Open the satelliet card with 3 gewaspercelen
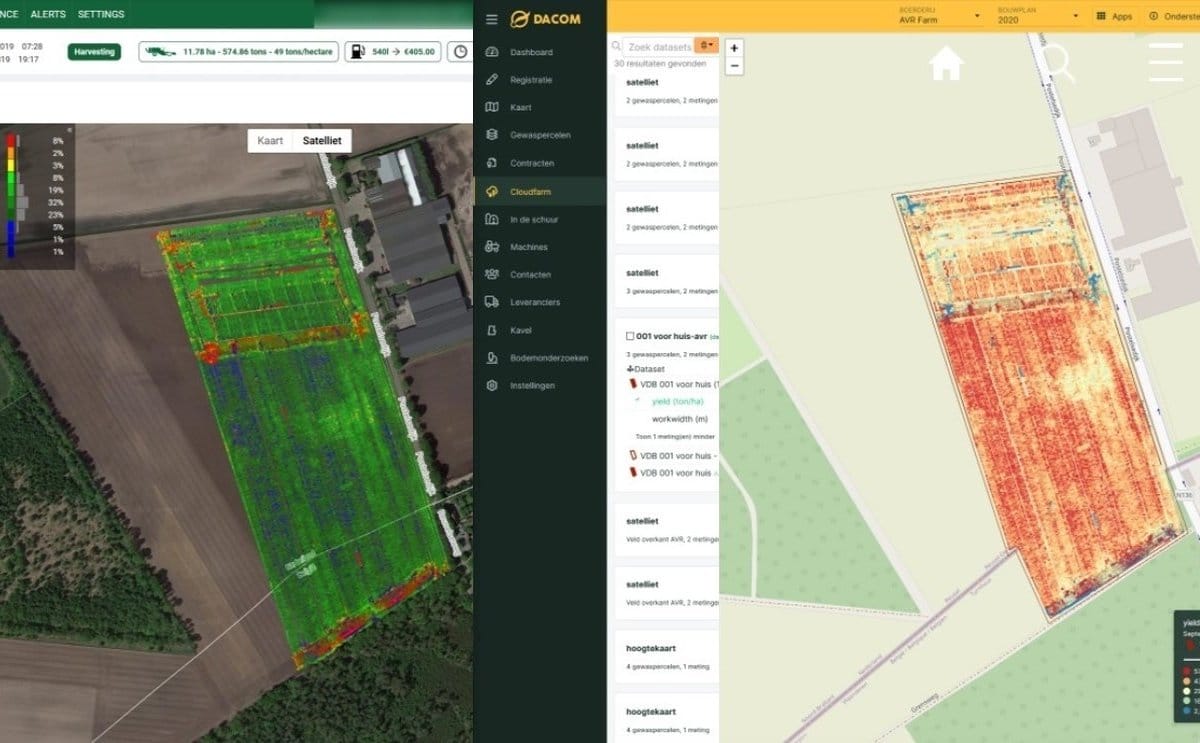This screenshot has height=743, width=1200. [x=665, y=281]
